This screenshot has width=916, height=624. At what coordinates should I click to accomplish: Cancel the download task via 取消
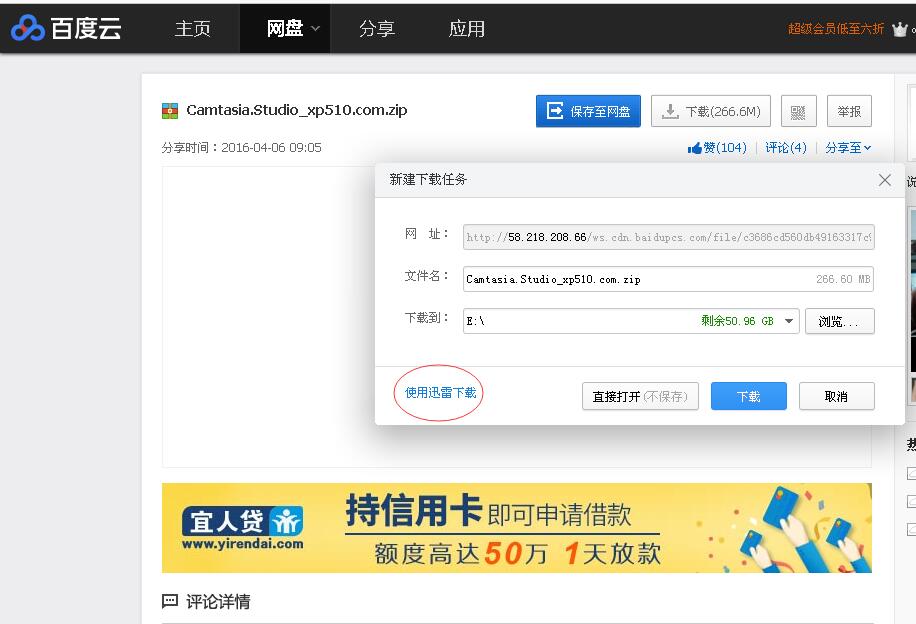coord(836,396)
